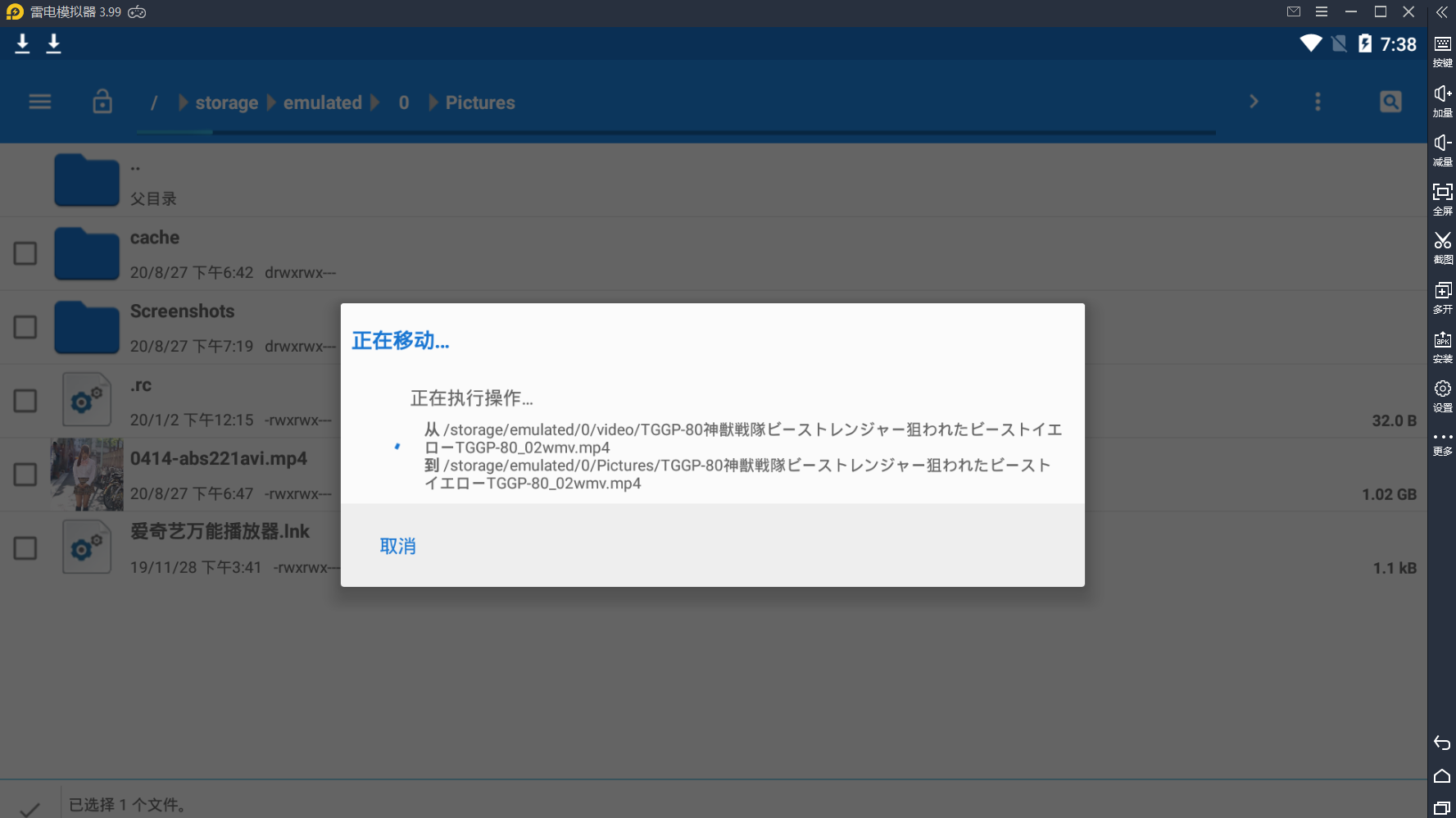
Task: Open the emulator settings gear
Action: coord(1442,393)
